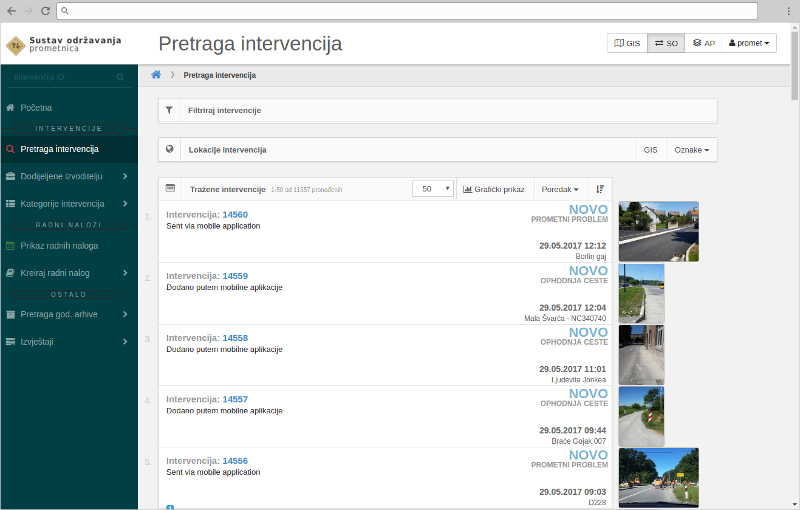Open the Oznake dropdown
Screen dimensions: 800x510
(x=691, y=149)
